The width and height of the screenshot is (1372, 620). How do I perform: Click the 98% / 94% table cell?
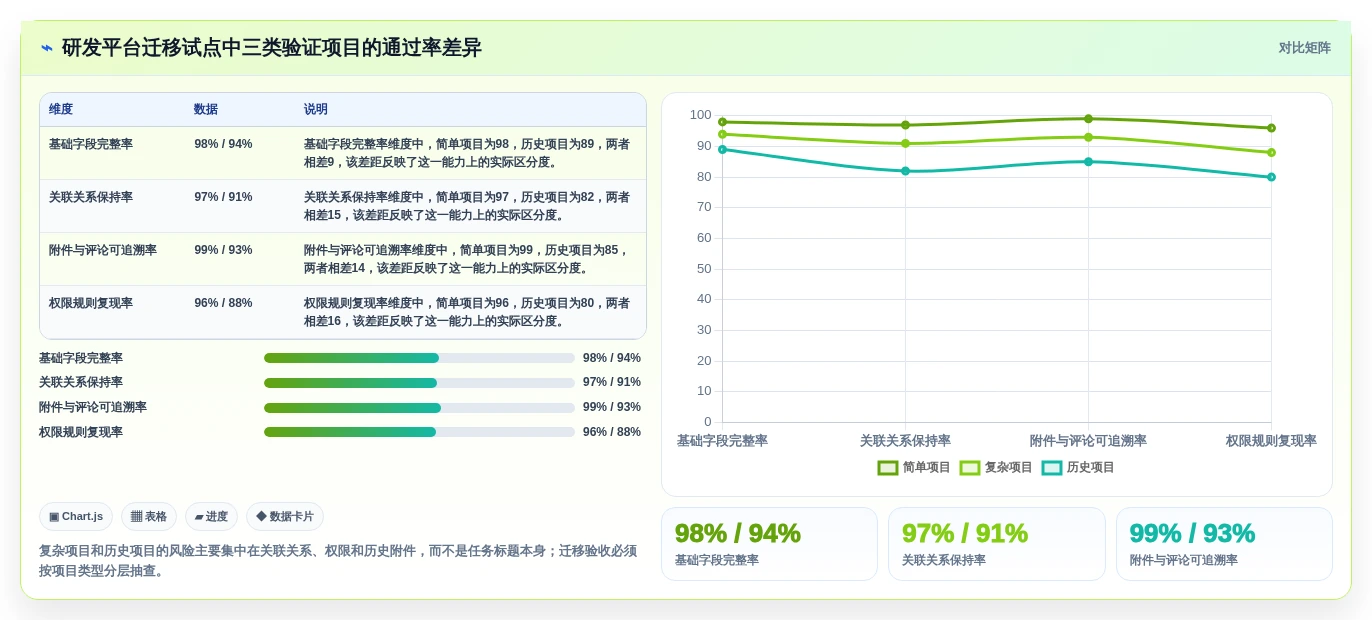click(x=223, y=144)
